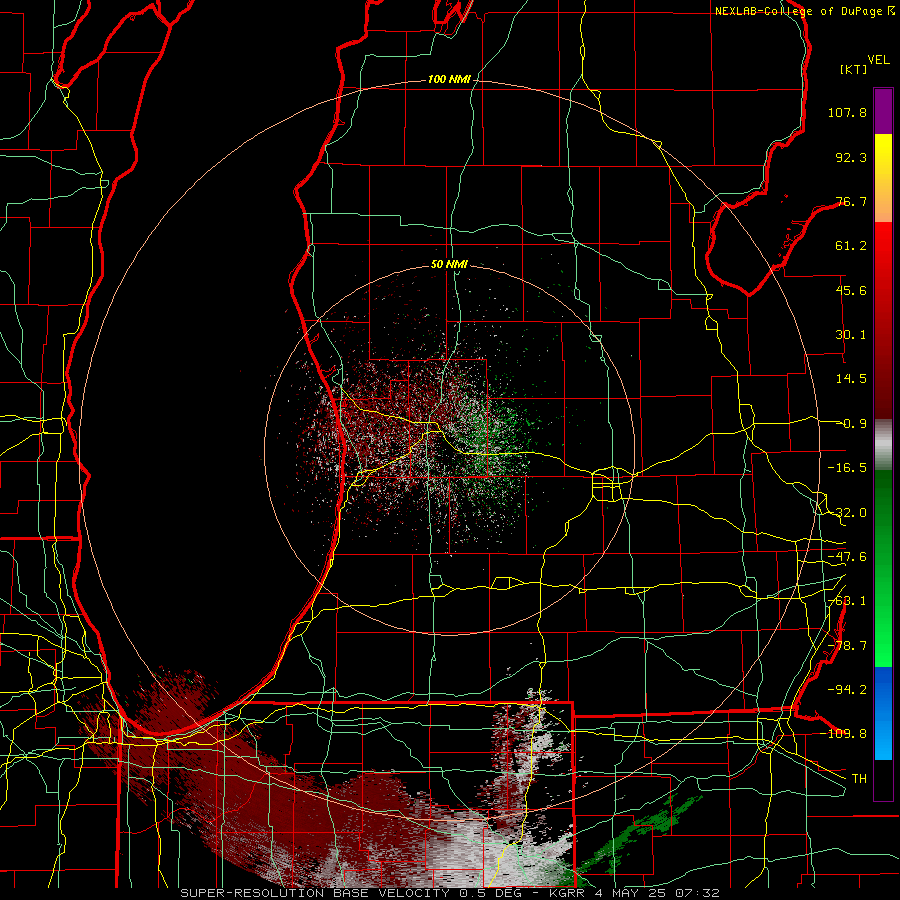Click the 14.5 velocity scale value
The height and width of the screenshot is (900, 900).
(x=851, y=379)
